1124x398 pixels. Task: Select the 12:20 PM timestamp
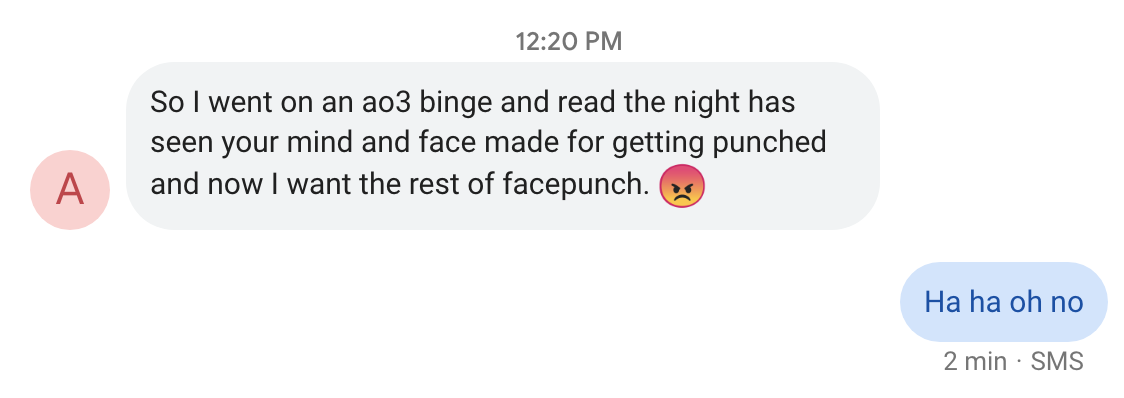568,42
